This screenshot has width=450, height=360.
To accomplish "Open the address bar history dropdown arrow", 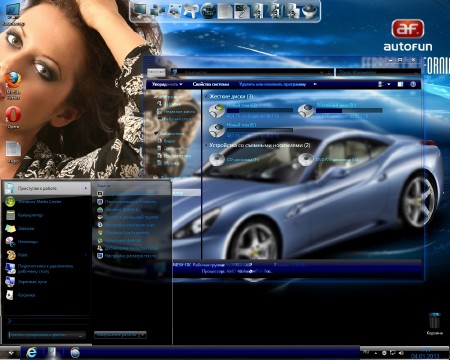I will point(322,72).
